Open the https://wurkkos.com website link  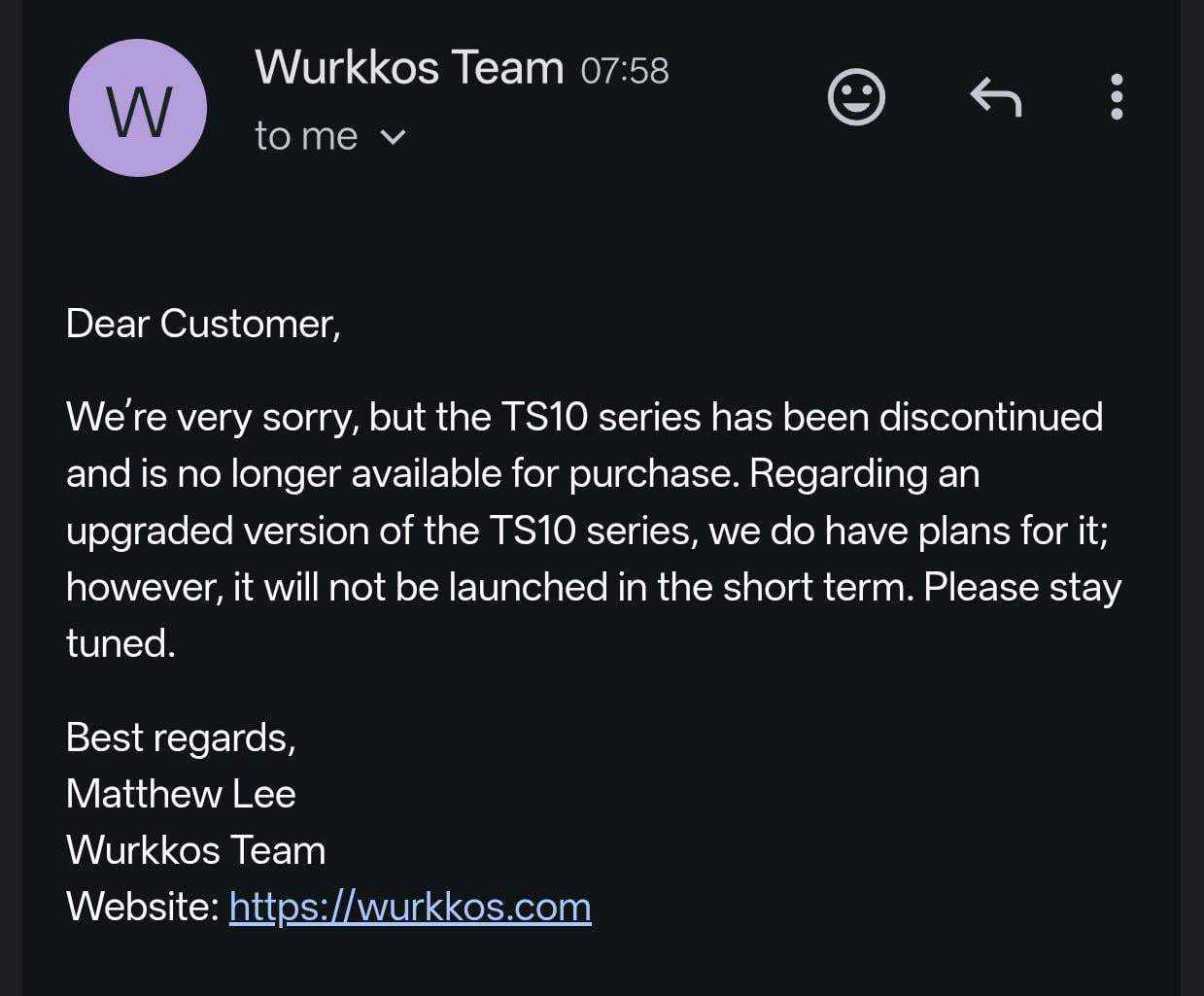pos(409,907)
